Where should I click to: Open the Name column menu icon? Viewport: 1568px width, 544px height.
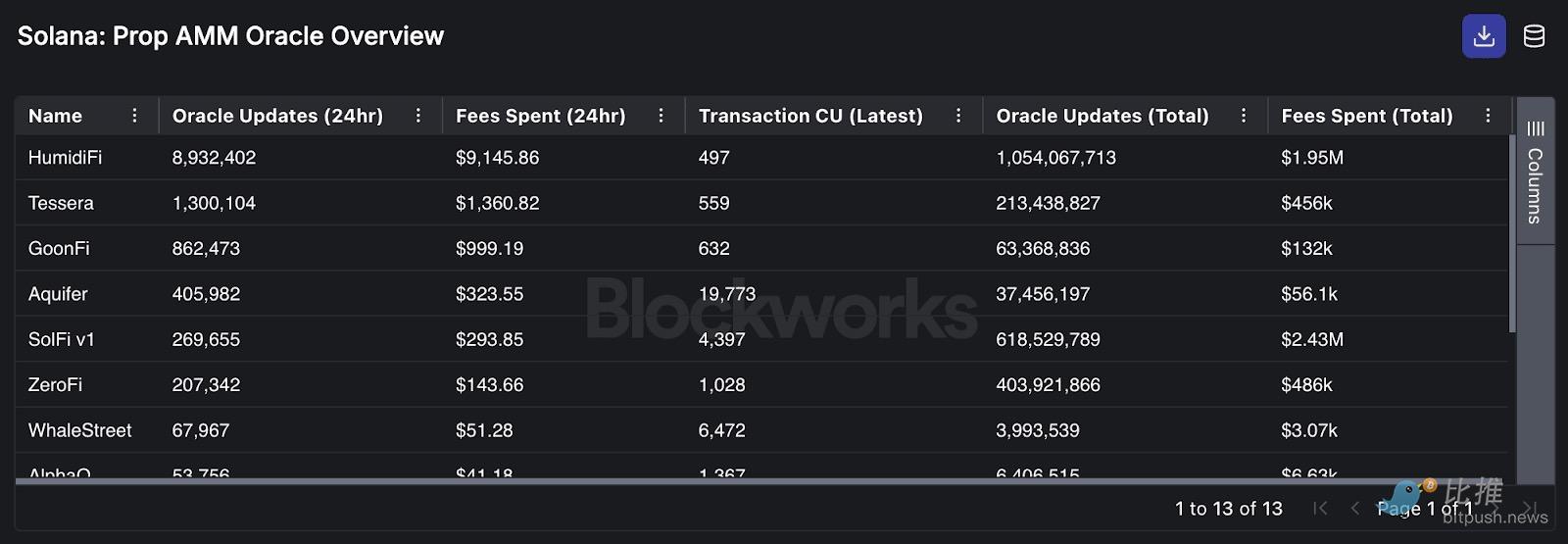(x=134, y=116)
